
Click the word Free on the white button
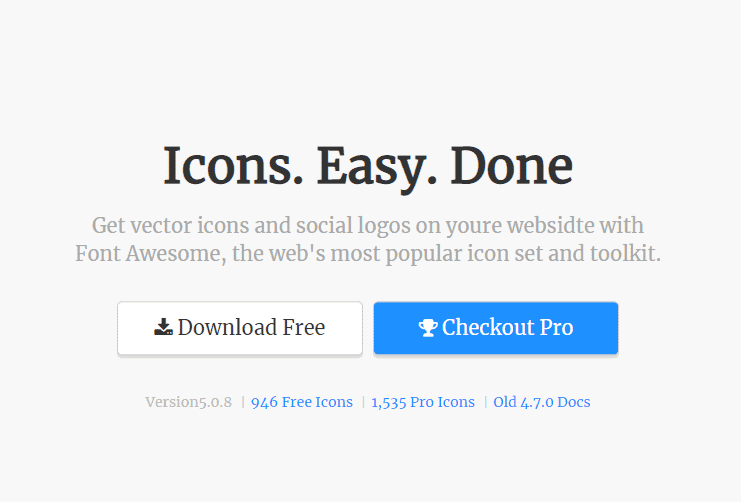tap(303, 328)
